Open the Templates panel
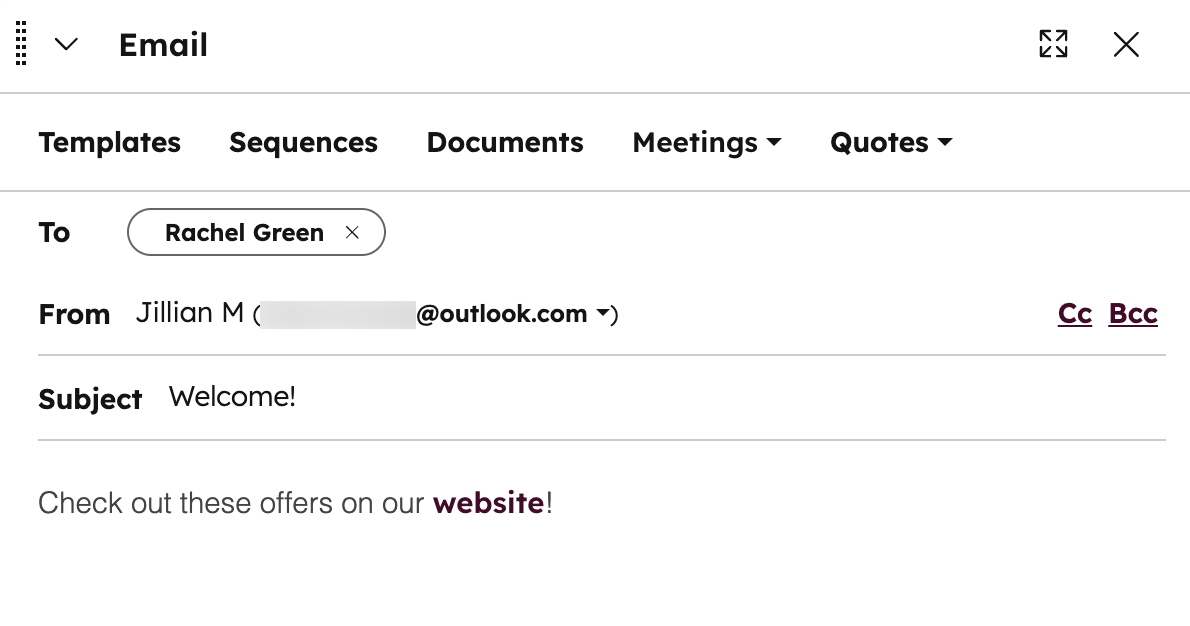Viewport: 1190px width, 626px height. click(109, 142)
